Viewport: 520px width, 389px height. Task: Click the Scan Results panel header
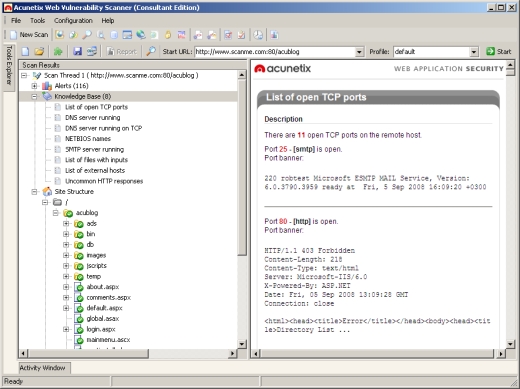(133, 65)
